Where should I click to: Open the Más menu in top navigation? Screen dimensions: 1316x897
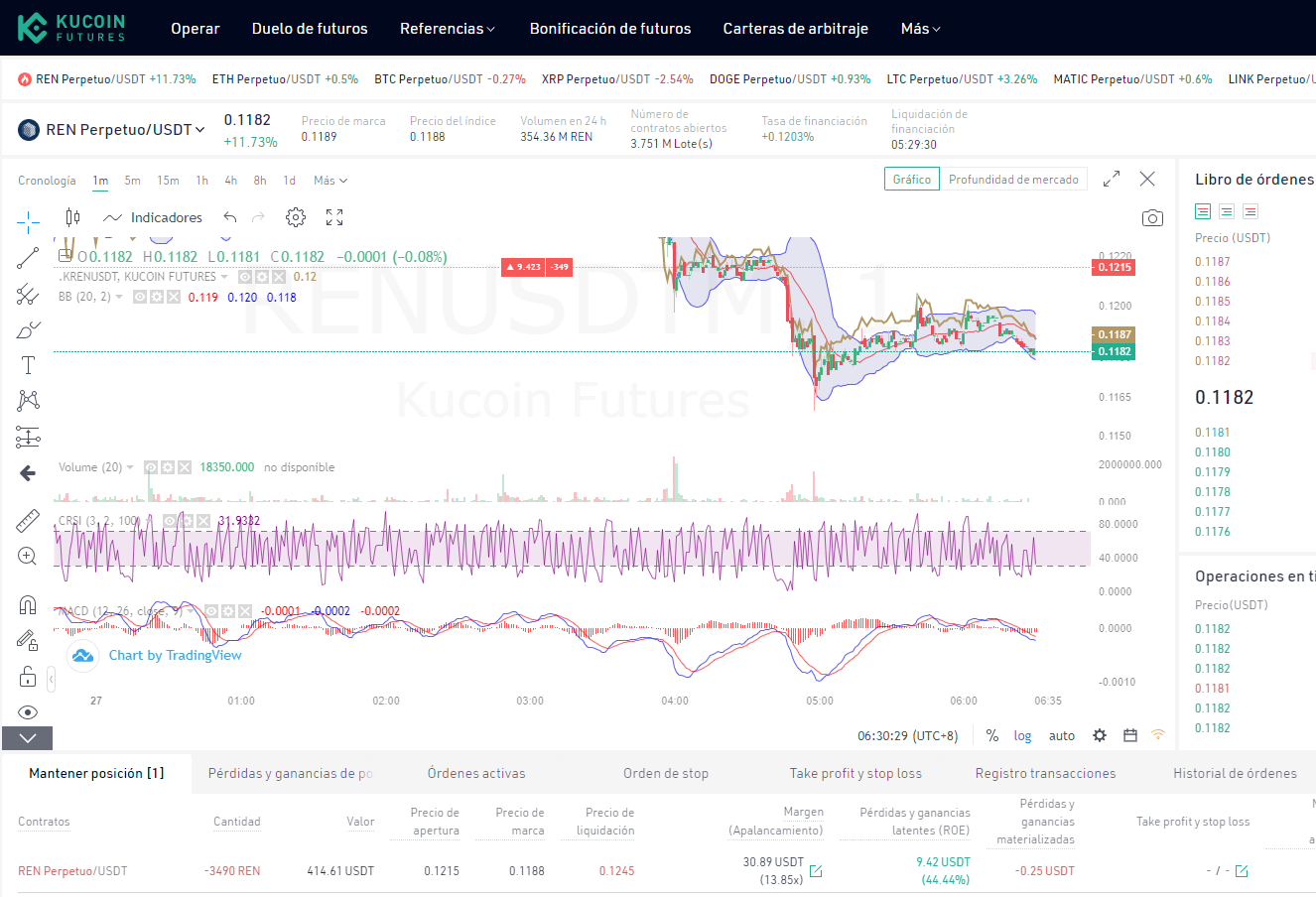click(x=920, y=29)
